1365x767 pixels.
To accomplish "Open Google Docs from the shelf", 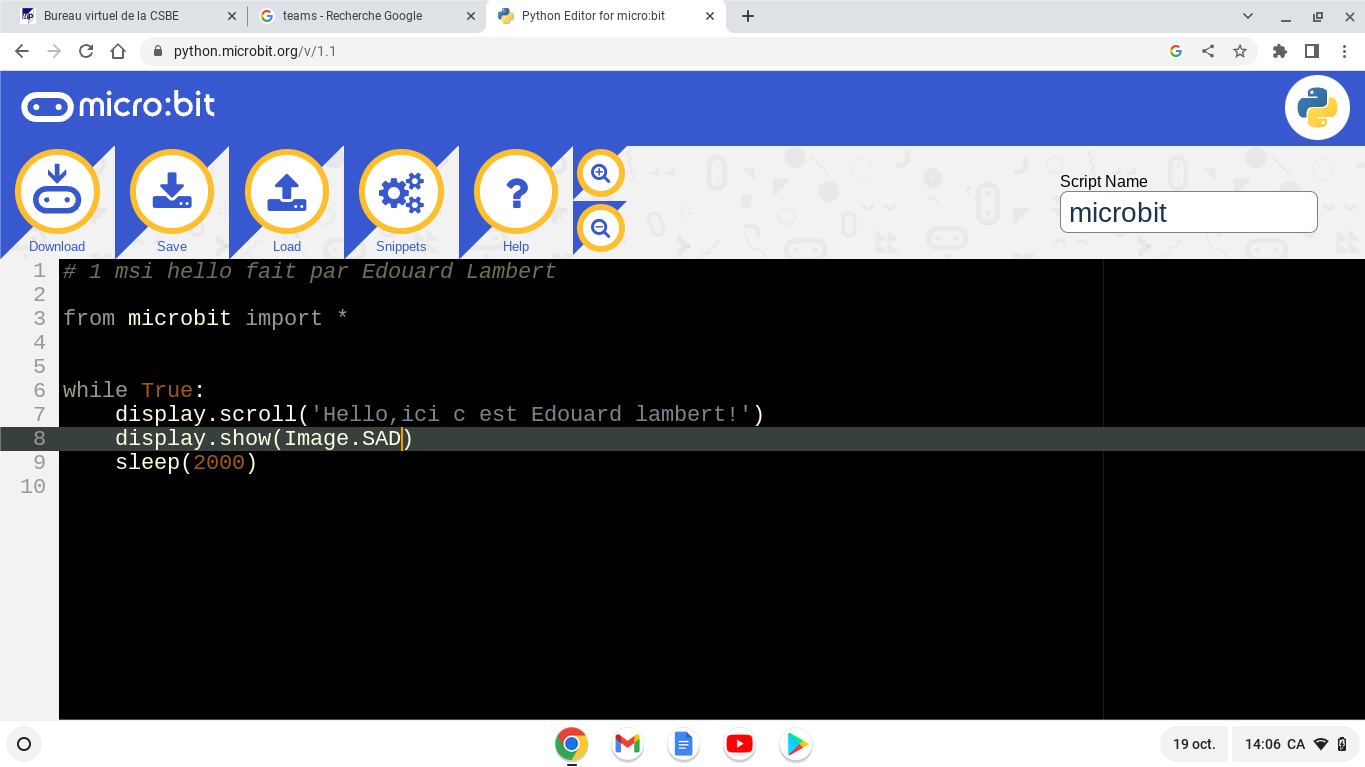I will [683, 744].
